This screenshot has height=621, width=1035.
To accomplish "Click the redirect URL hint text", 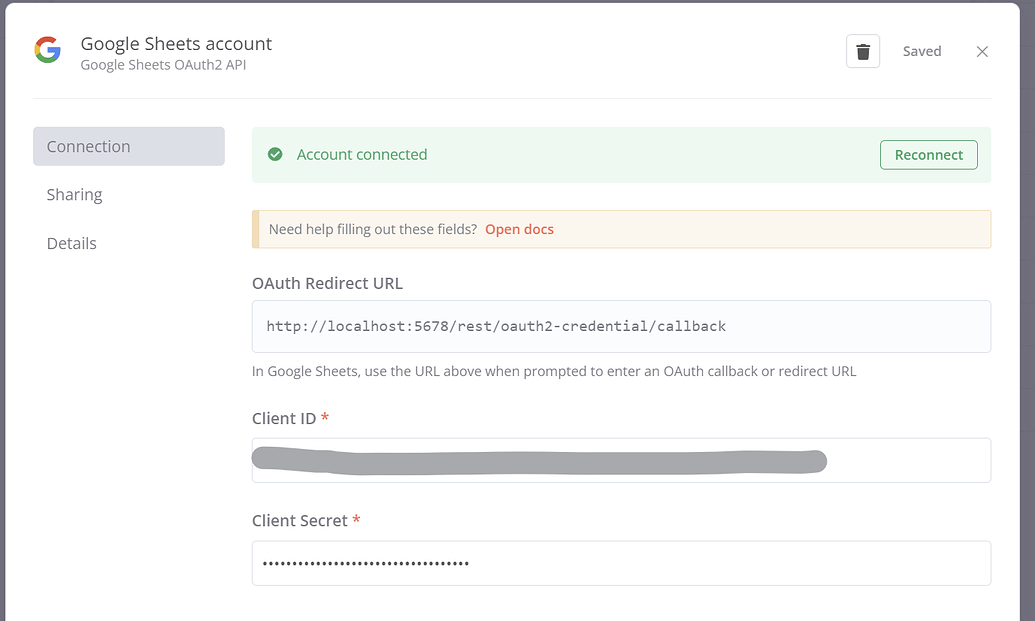I will coord(554,371).
